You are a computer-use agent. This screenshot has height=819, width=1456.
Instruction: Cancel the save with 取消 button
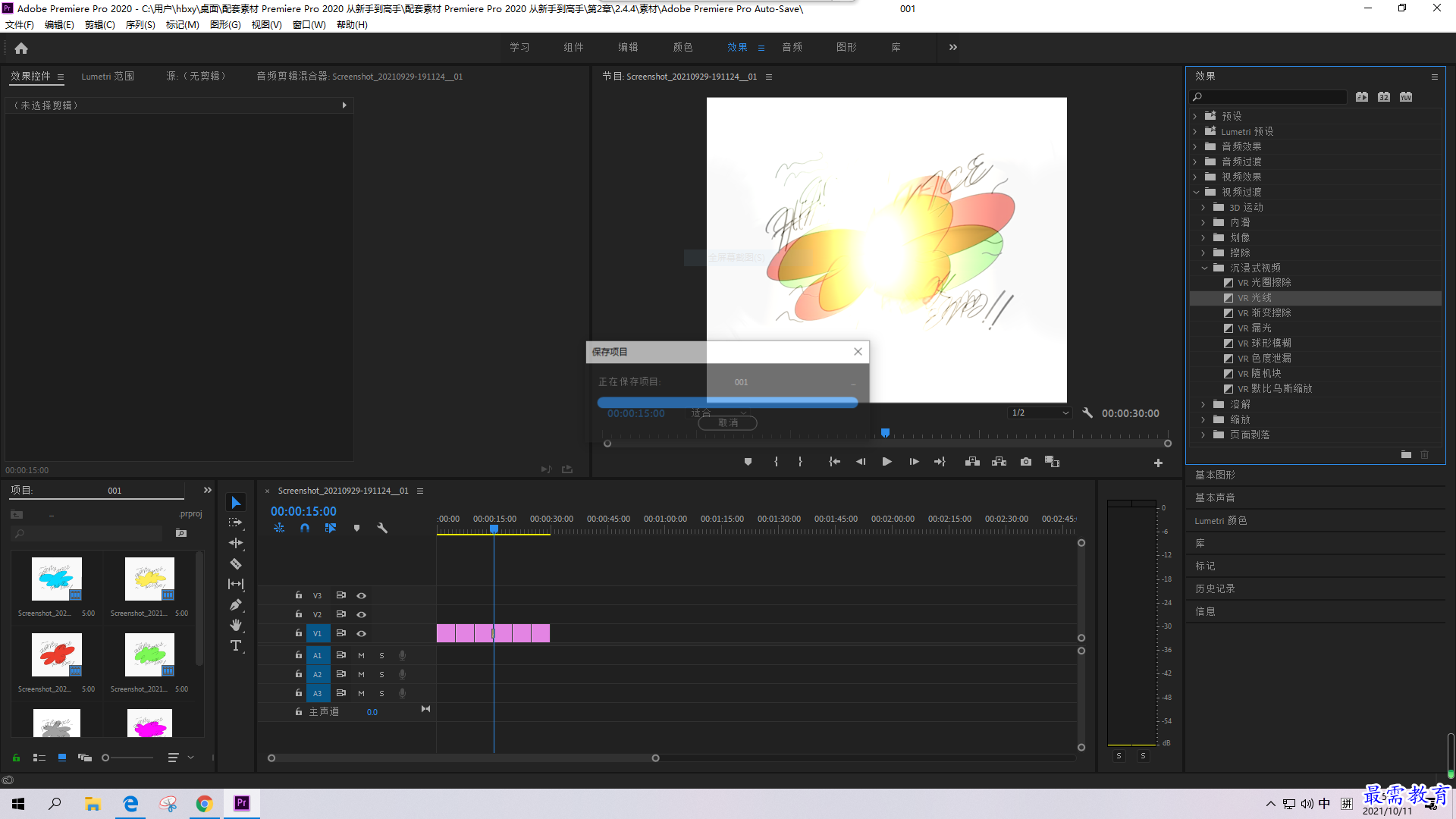coord(727,423)
